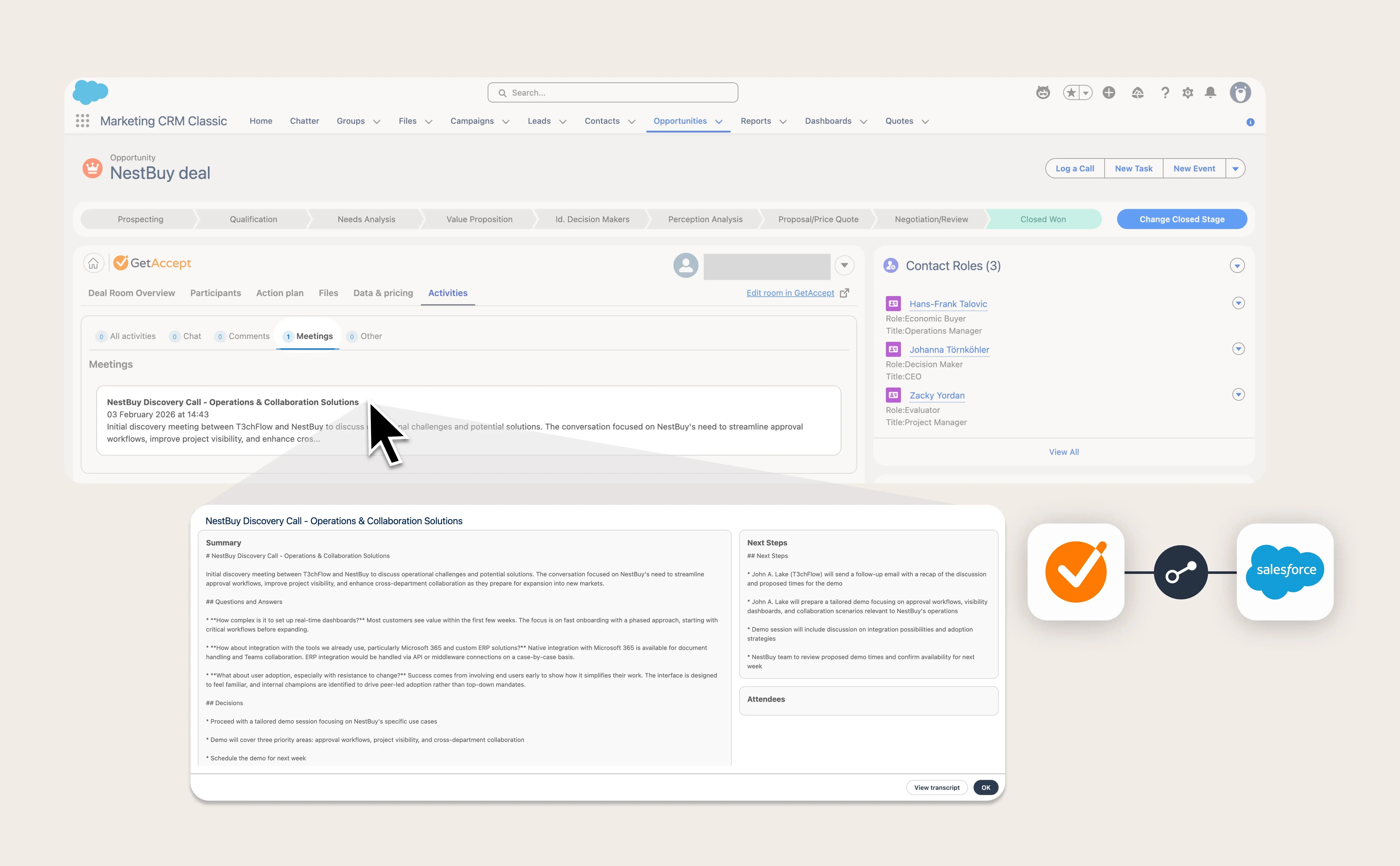Click the View transcript button
This screenshot has height=866, width=1400.
coord(937,788)
